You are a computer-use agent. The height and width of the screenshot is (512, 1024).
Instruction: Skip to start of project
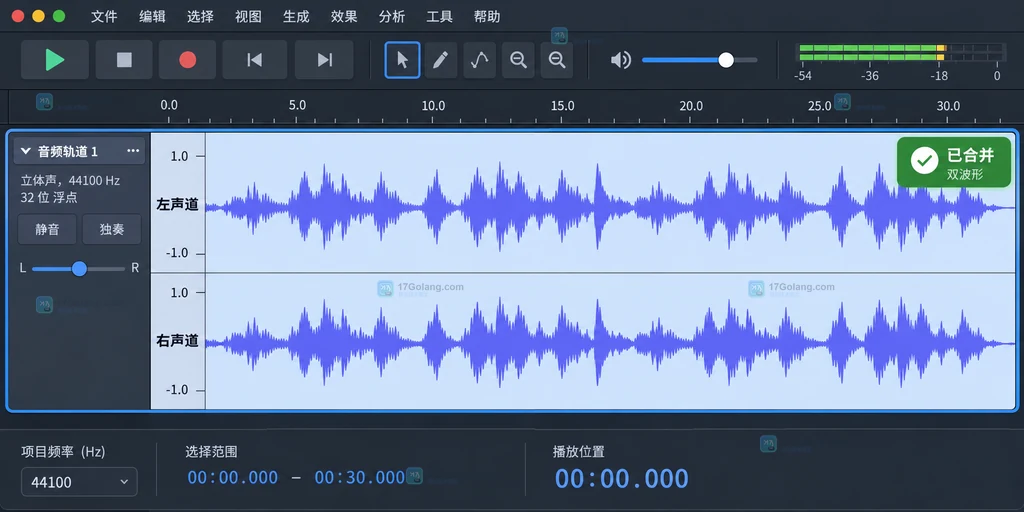pyautogui.click(x=255, y=60)
